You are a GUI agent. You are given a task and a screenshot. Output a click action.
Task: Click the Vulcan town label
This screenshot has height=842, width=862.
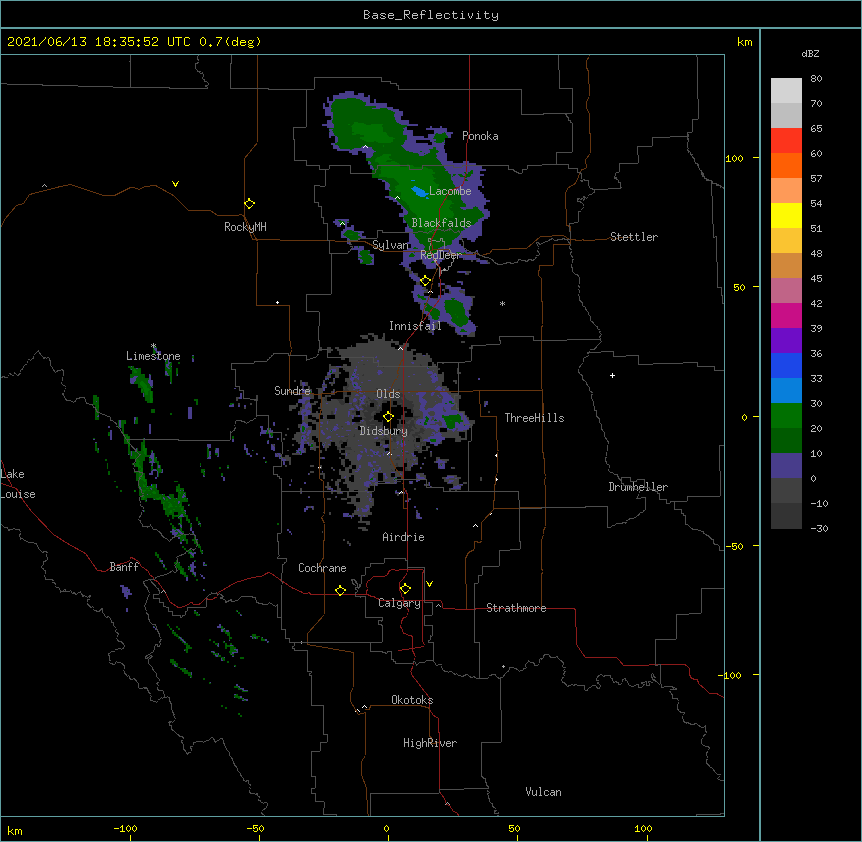point(543,792)
